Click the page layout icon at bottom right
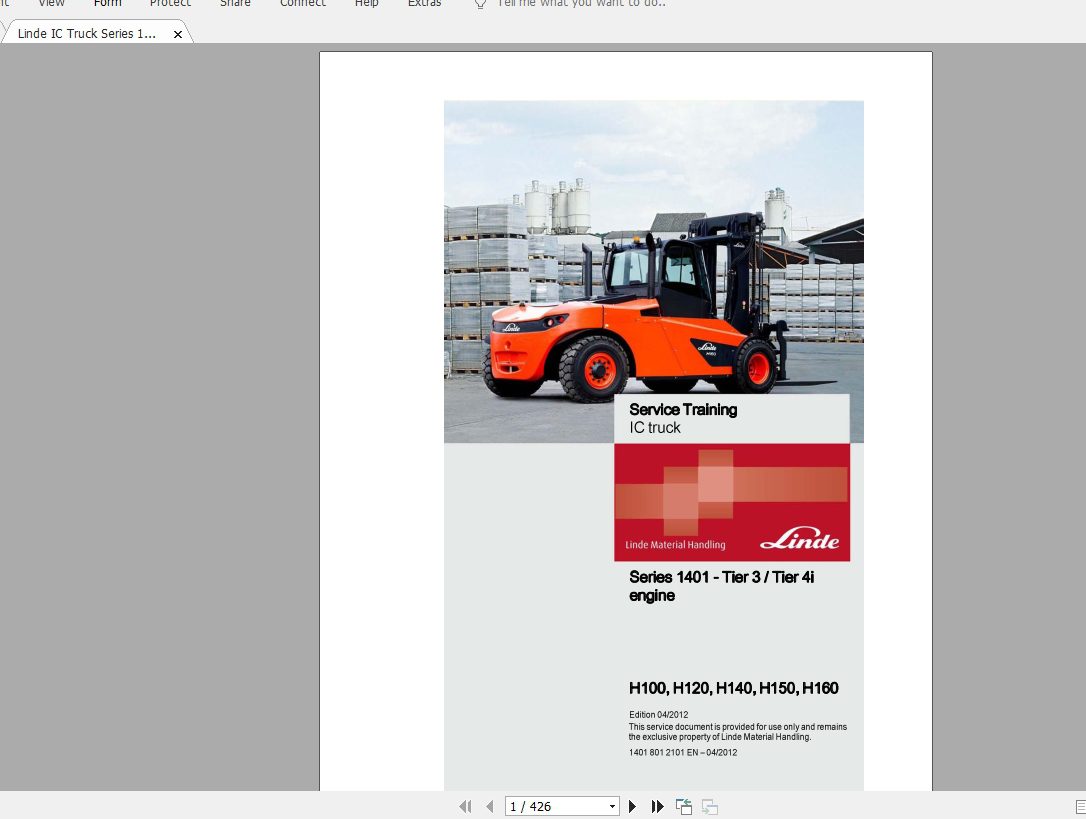The height and width of the screenshot is (819, 1086). tap(1080, 807)
